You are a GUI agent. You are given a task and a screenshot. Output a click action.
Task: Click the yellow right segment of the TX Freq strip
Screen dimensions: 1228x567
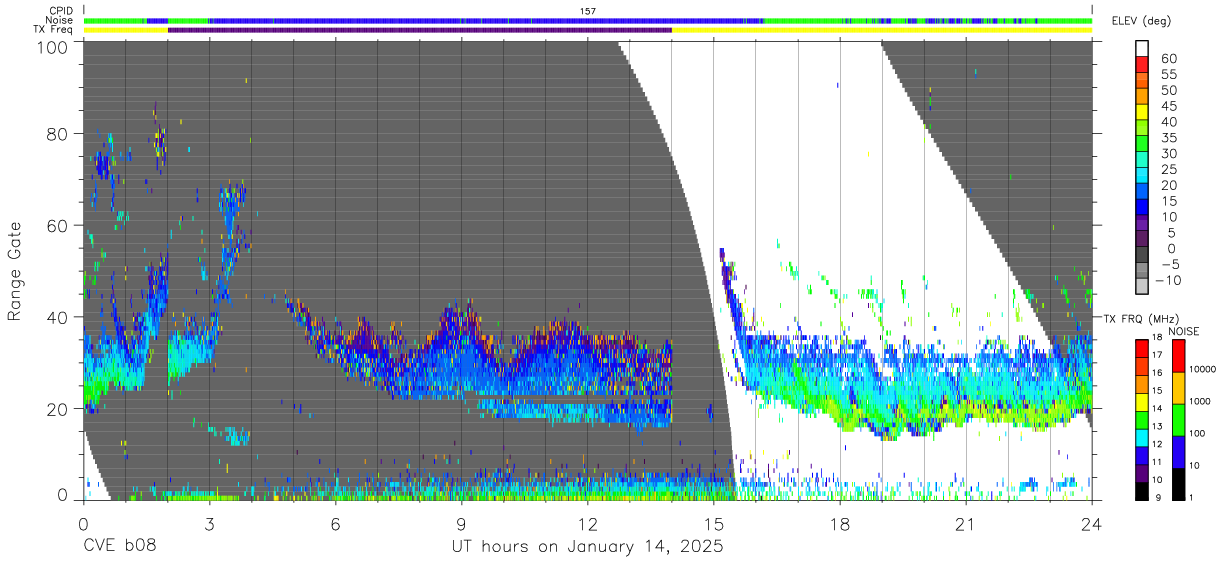[x=882, y=30]
